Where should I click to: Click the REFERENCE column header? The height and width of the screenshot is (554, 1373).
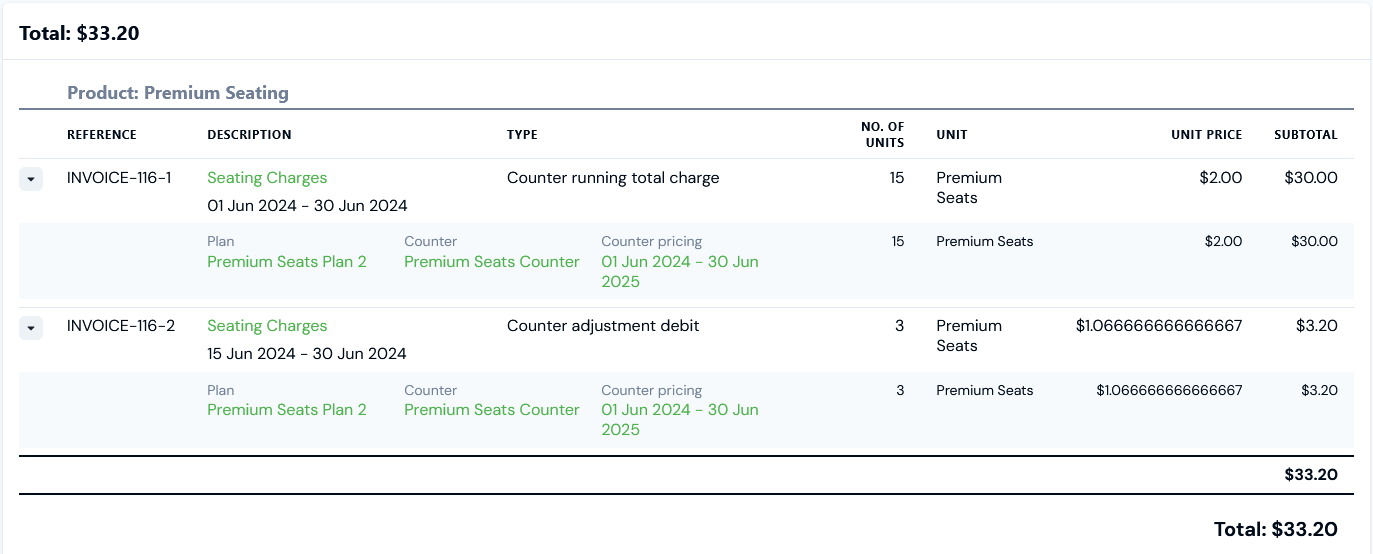pos(102,135)
